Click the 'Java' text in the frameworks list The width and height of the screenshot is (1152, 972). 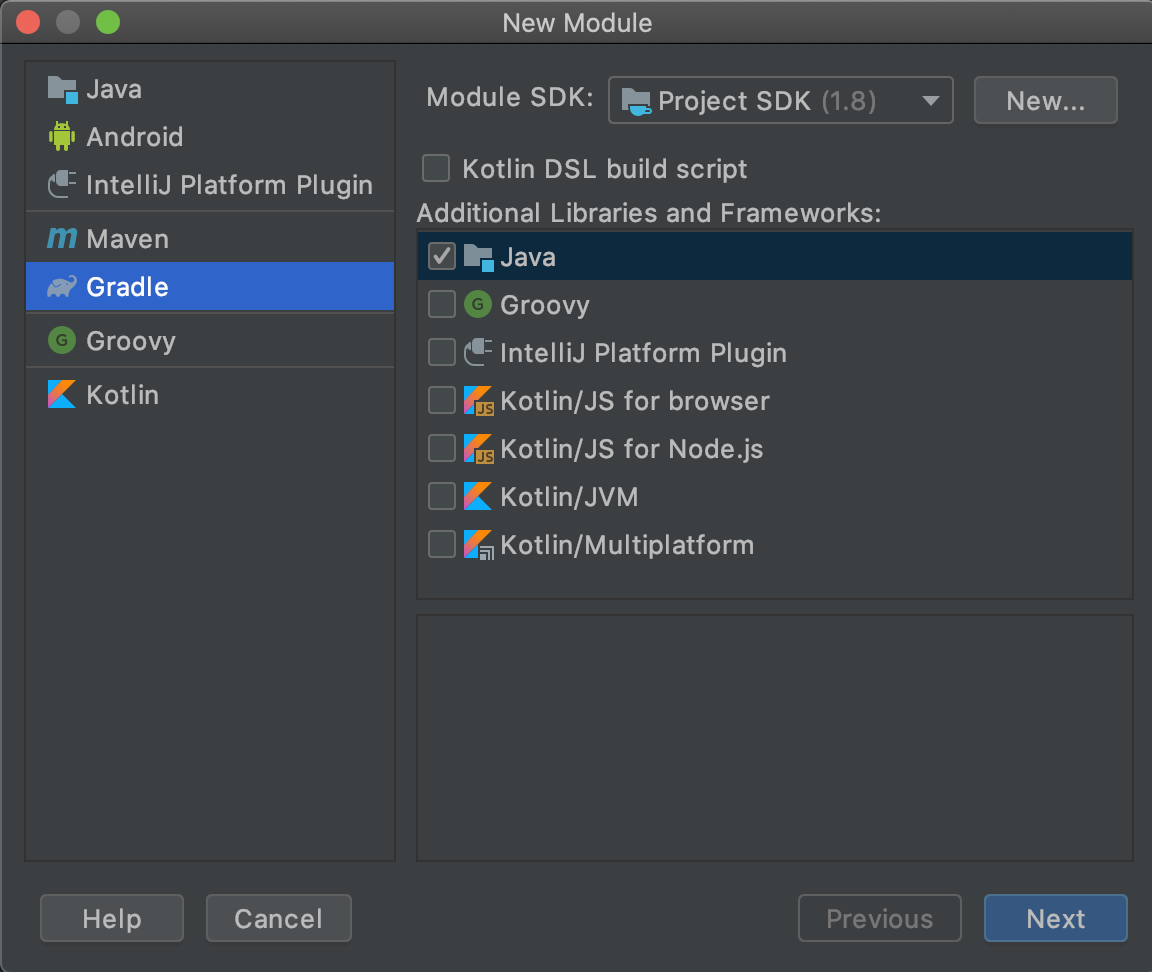coord(528,257)
